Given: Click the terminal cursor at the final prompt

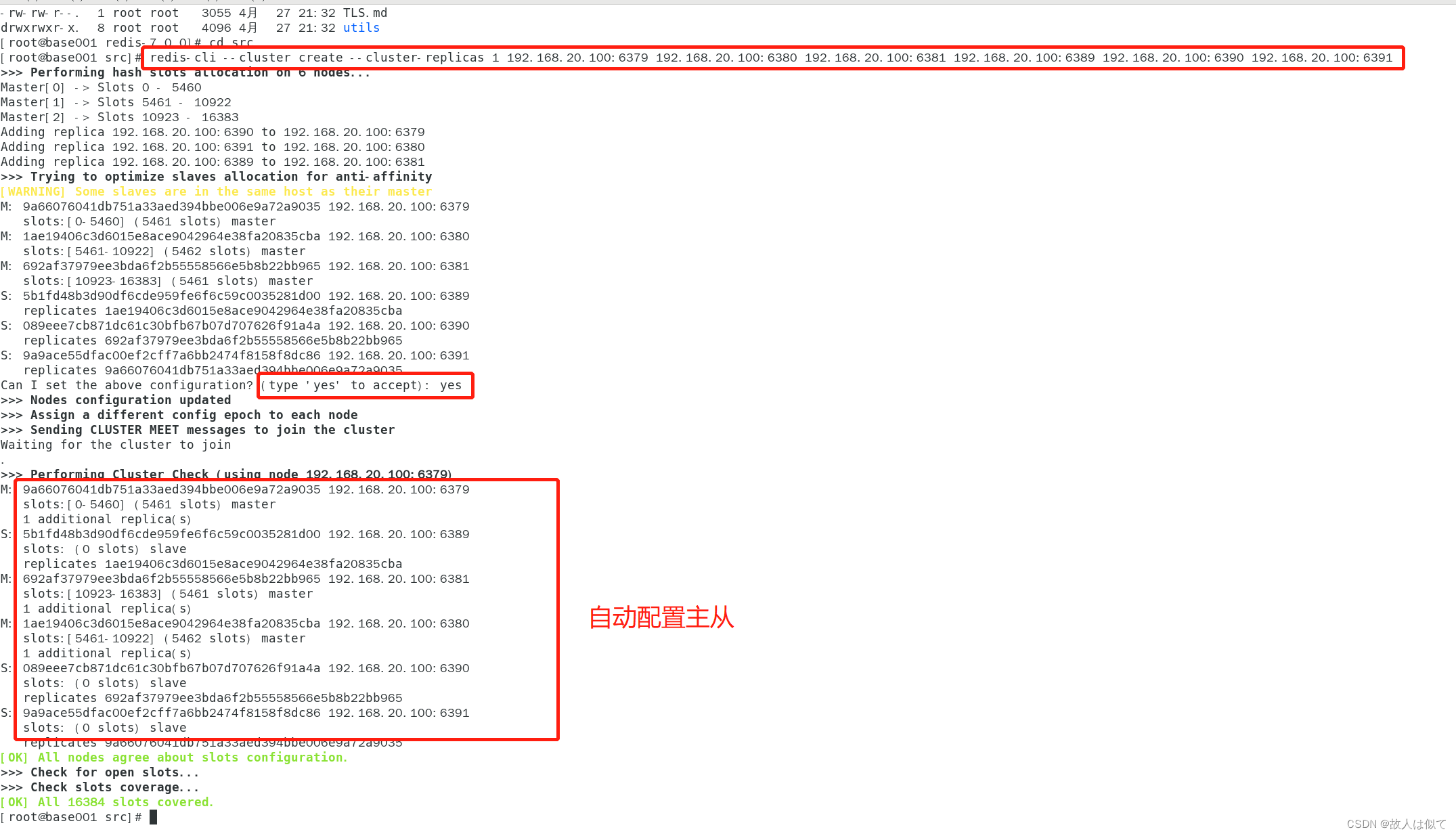Looking at the screenshot, I should (x=153, y=817).
